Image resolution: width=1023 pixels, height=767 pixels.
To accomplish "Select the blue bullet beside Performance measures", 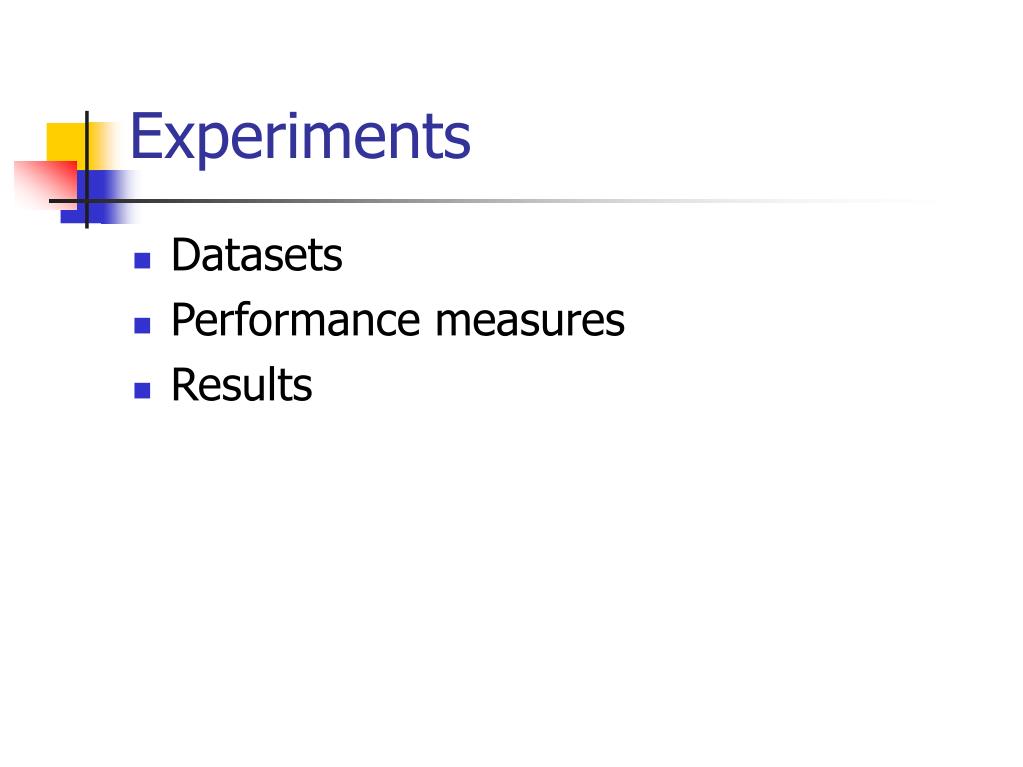I will coord(142,325).
